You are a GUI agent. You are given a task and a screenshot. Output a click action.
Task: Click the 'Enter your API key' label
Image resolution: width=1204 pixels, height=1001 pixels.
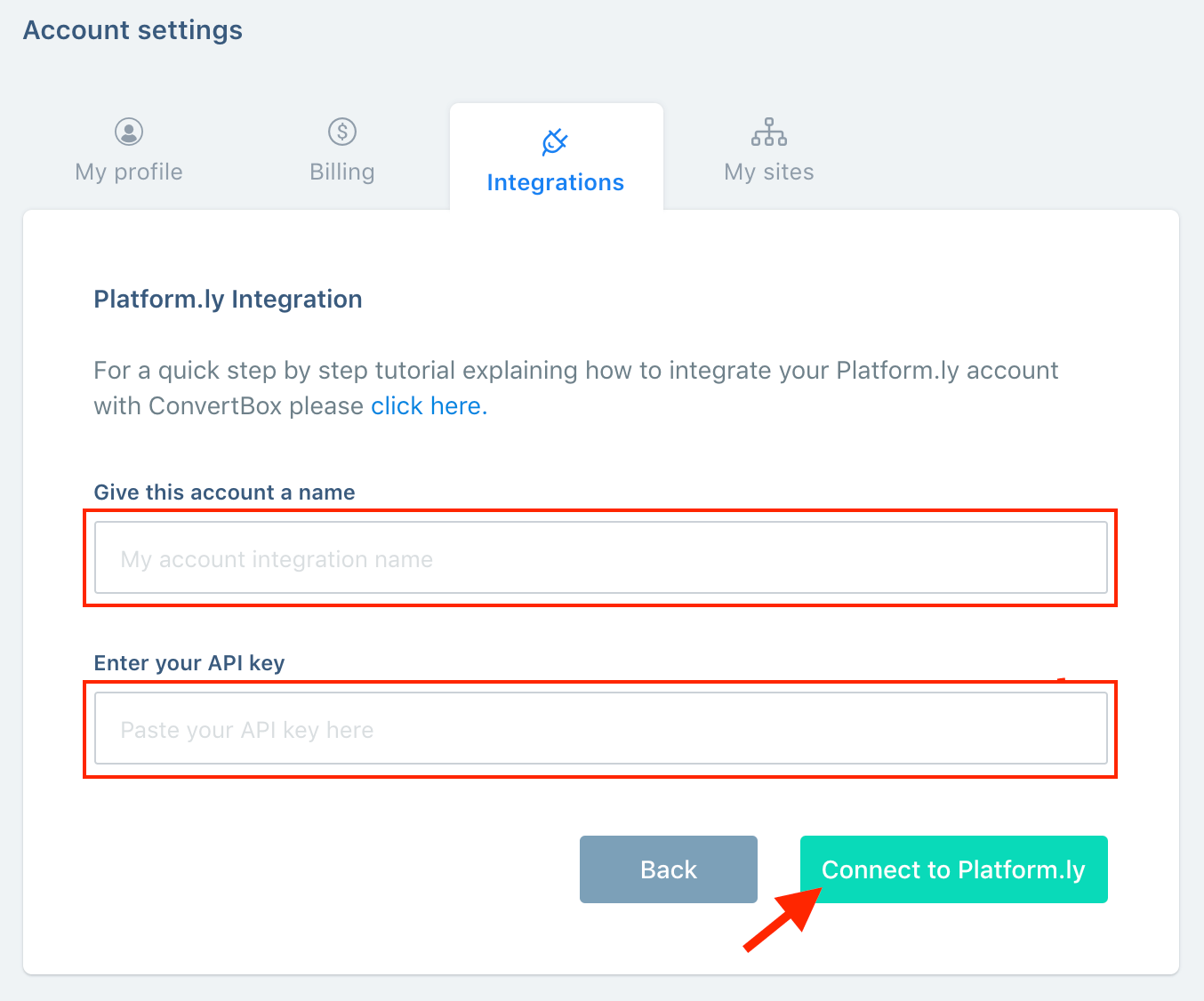coord(189,663)
